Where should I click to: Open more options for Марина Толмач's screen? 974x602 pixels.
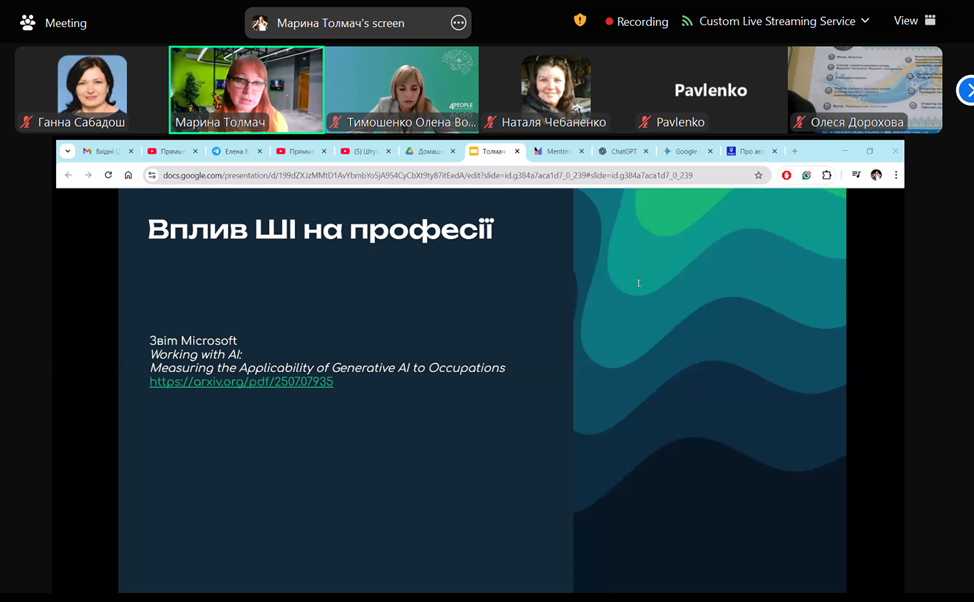coord(458,23)
